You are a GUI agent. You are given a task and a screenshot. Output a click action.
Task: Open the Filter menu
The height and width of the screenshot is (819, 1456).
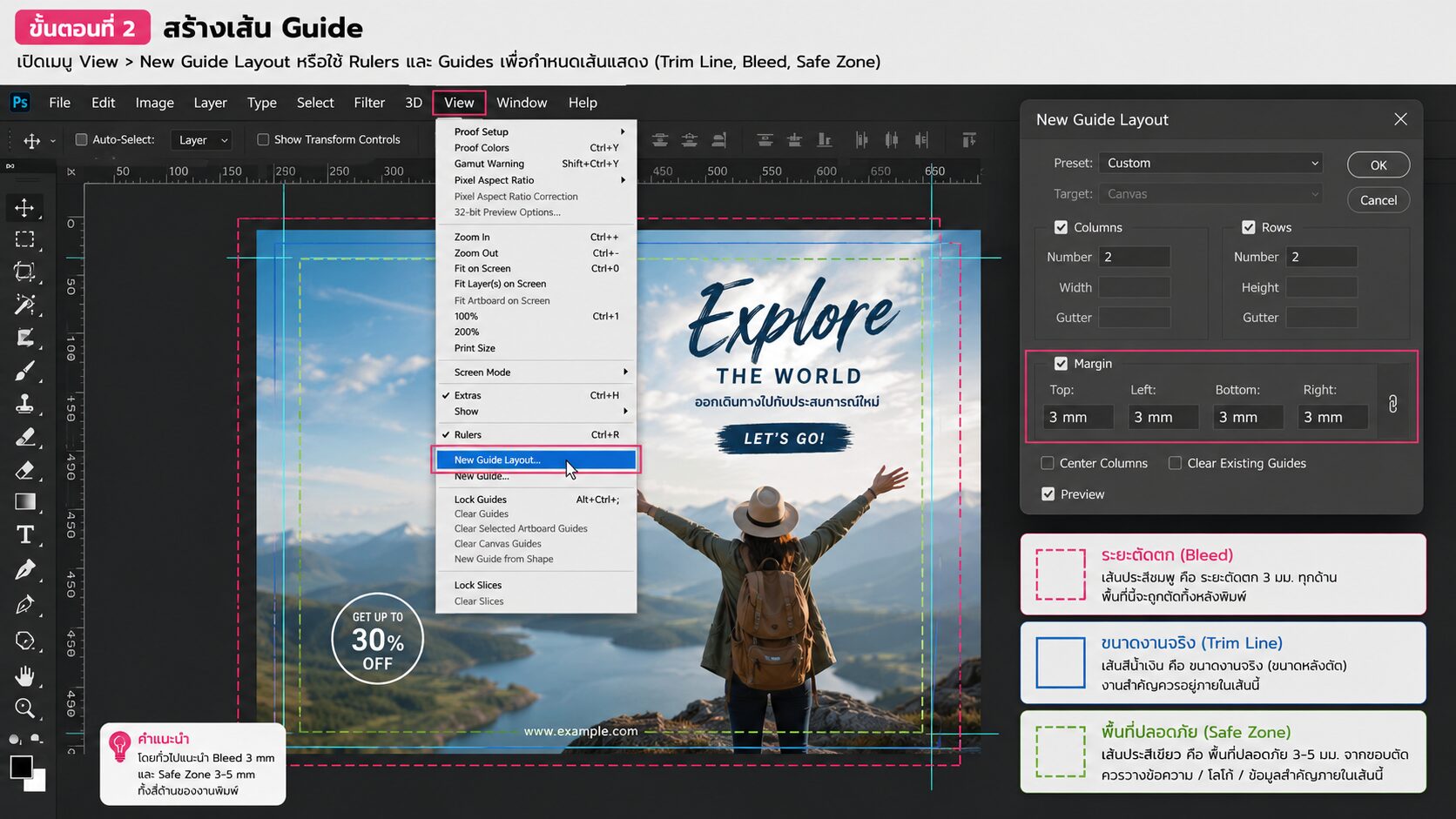pyautogui.click(x=369, y=103)
